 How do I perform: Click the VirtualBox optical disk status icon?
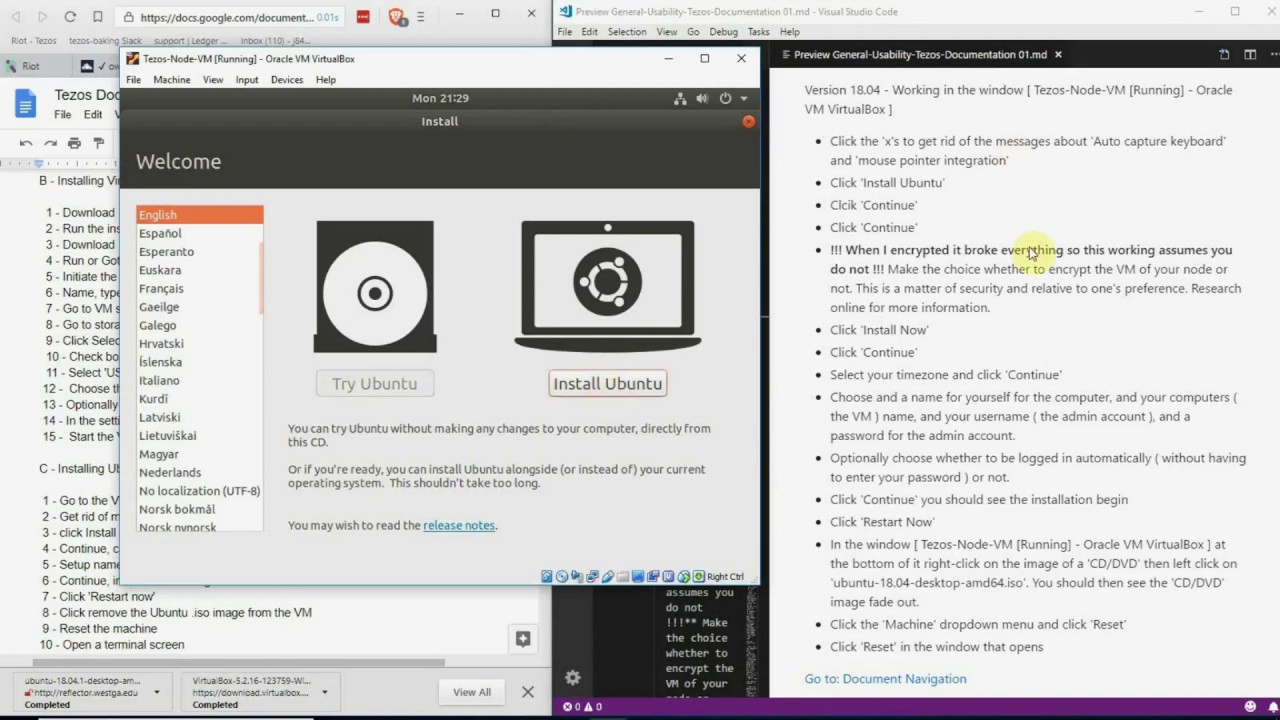562,576
